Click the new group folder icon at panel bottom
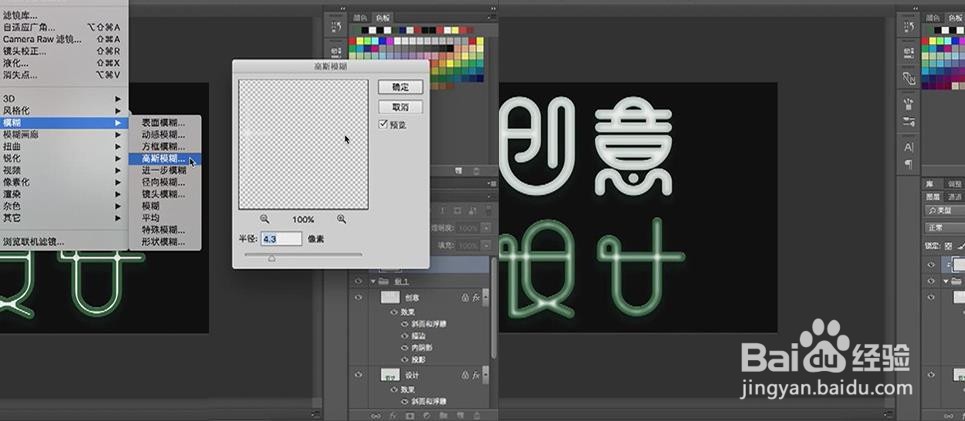 (442, 415)
